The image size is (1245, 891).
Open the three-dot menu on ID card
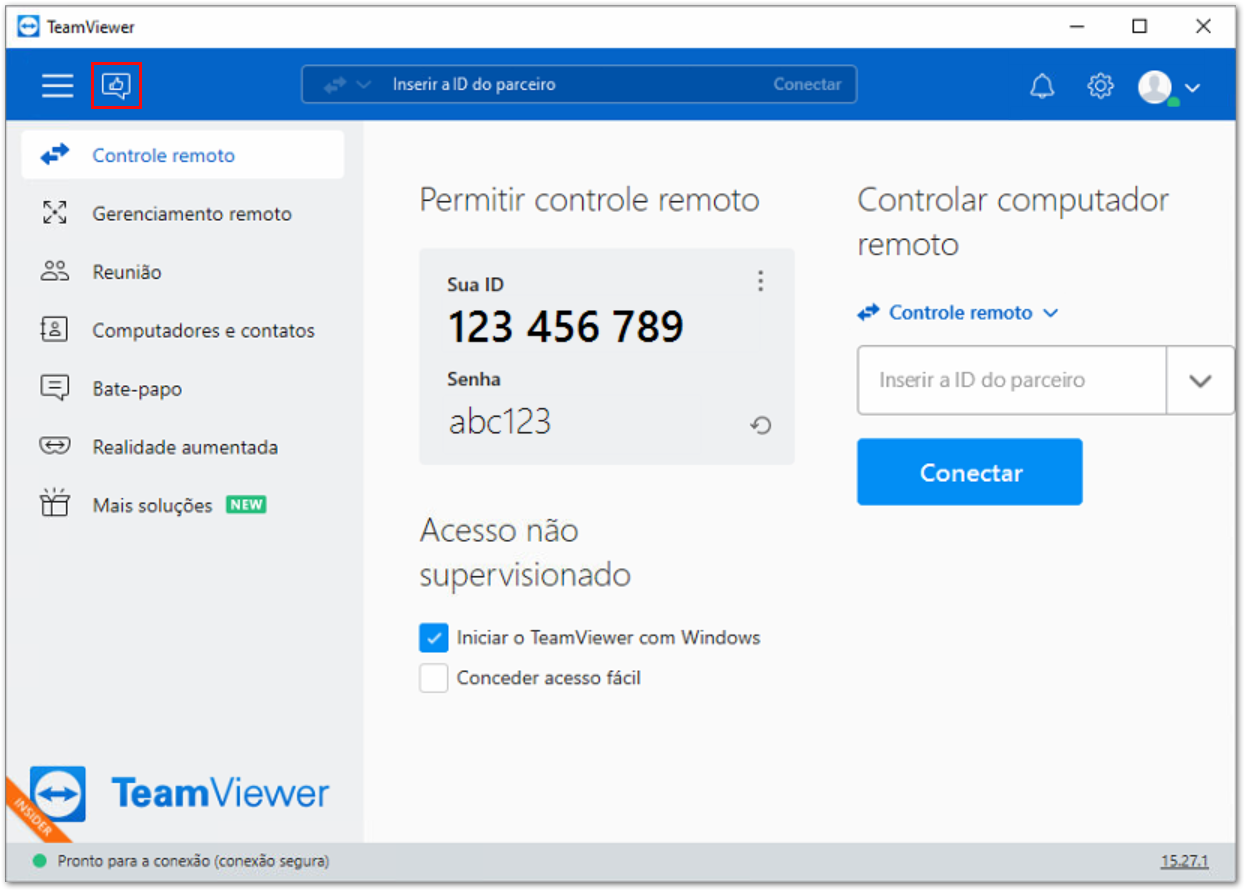pyautogui.click(x=760, y=282)
